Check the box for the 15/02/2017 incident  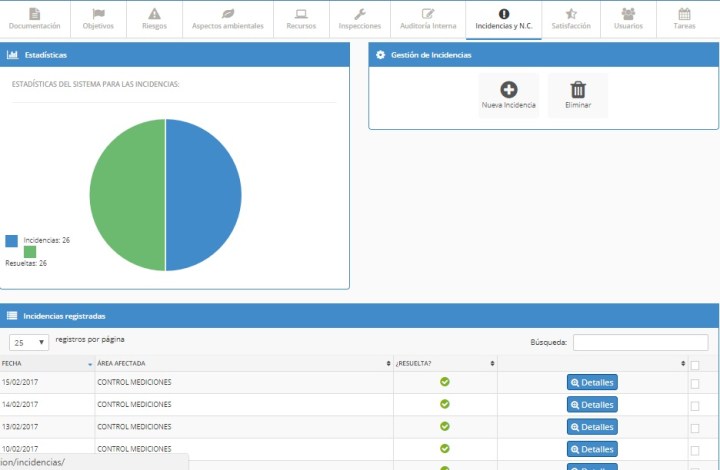(x=695, y=382)
